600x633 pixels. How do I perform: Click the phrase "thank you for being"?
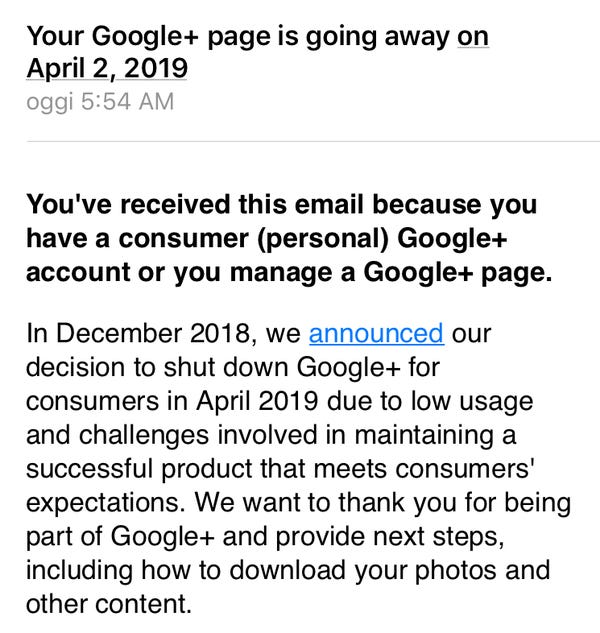point(454,503)
